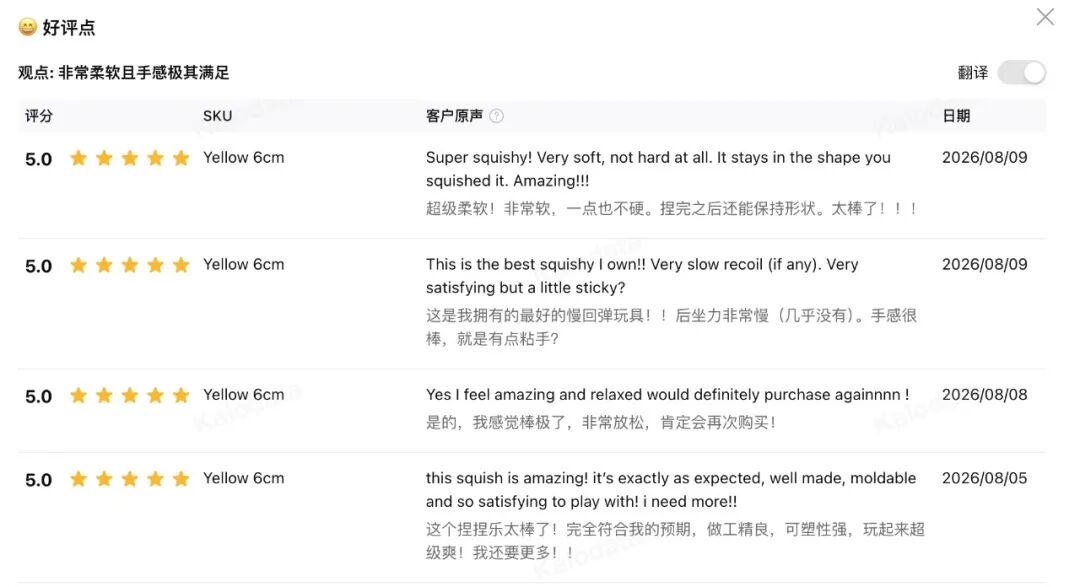Click Yellow 6cm SKU in first row
Image resolution: width=1080 pixels, height=587 pixels.
coord(243,158)
